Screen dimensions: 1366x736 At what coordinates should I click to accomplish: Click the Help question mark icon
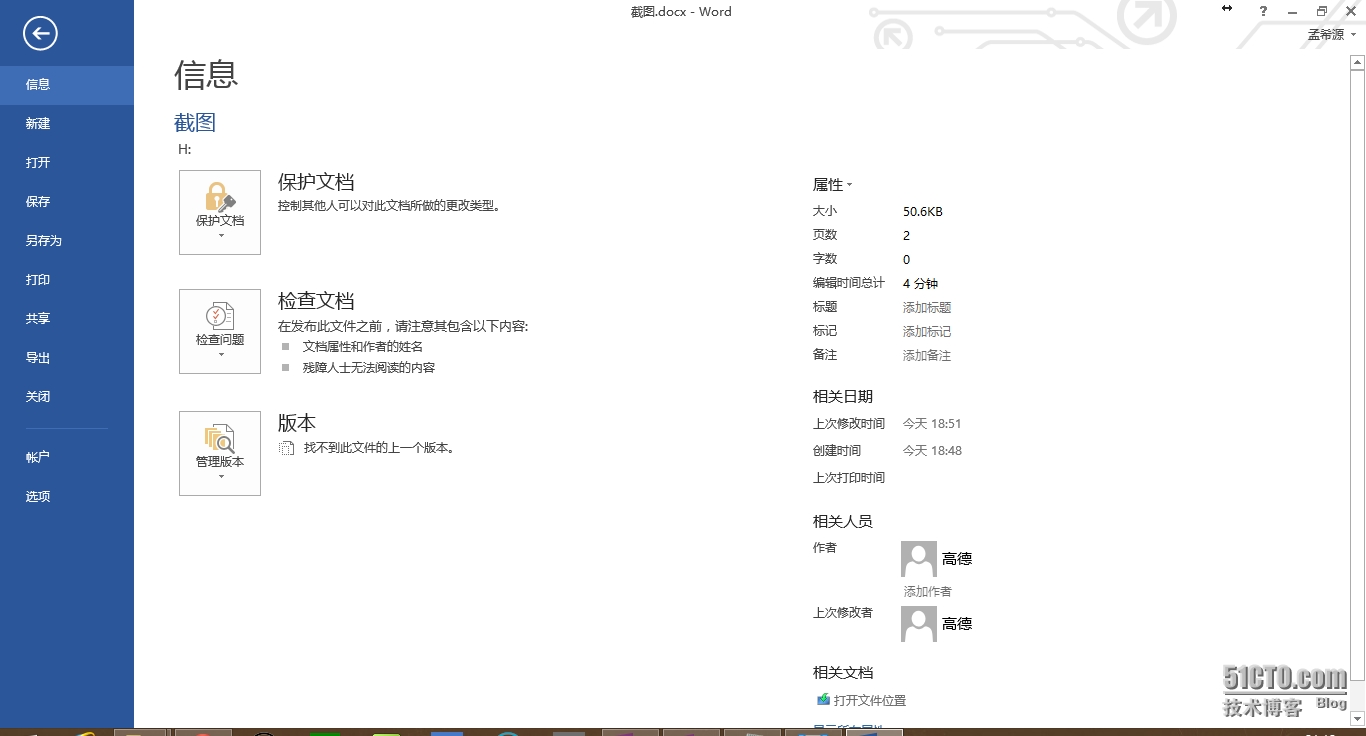(x=1263, y=11)
